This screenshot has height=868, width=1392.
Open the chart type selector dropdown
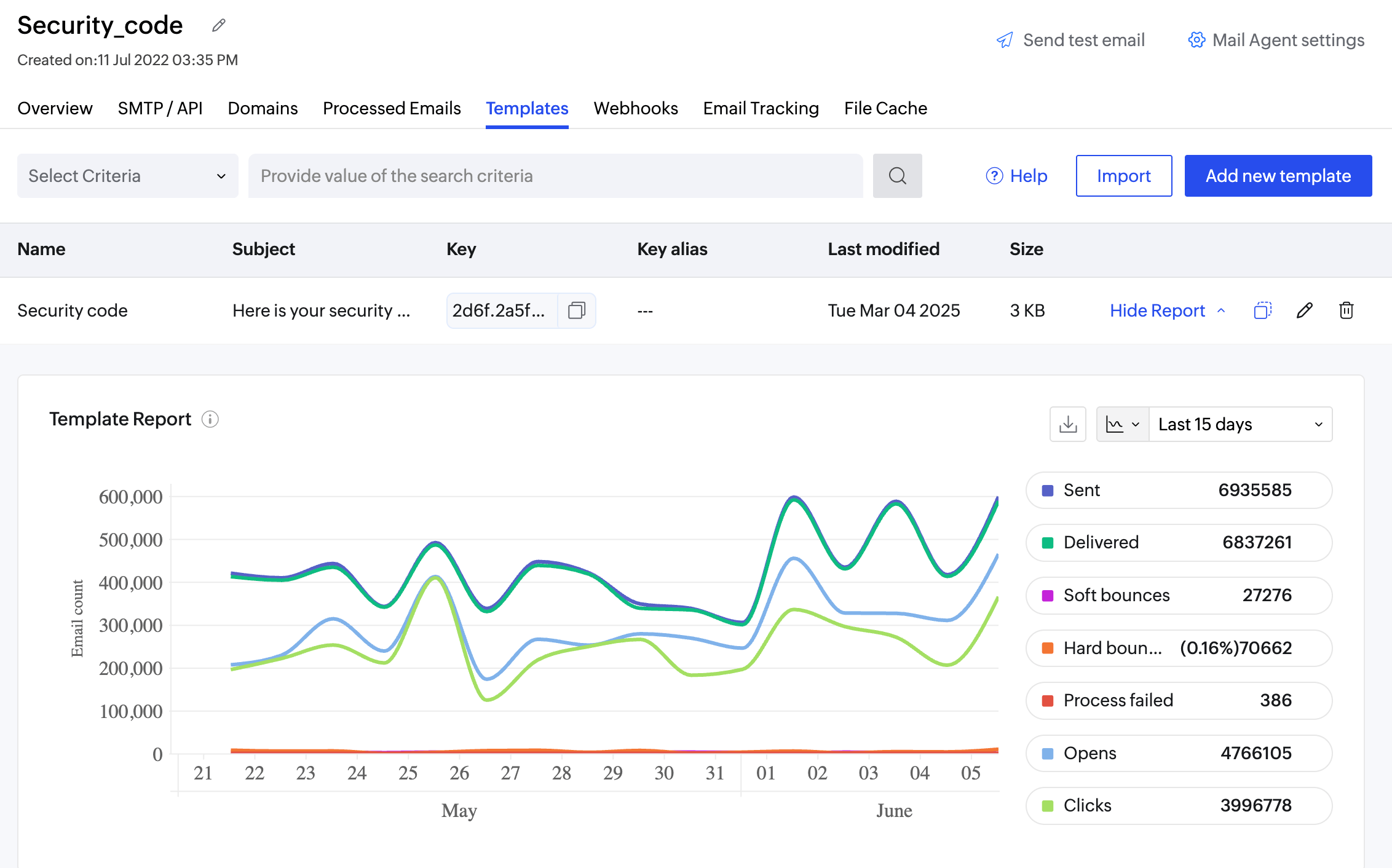1122,424
